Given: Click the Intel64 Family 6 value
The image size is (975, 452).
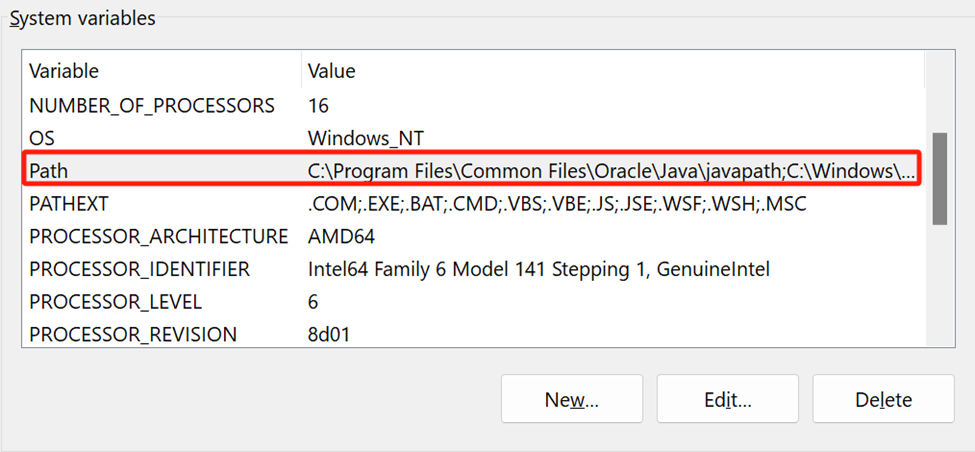Looking at the screenshot, I should tap(538, 269).
